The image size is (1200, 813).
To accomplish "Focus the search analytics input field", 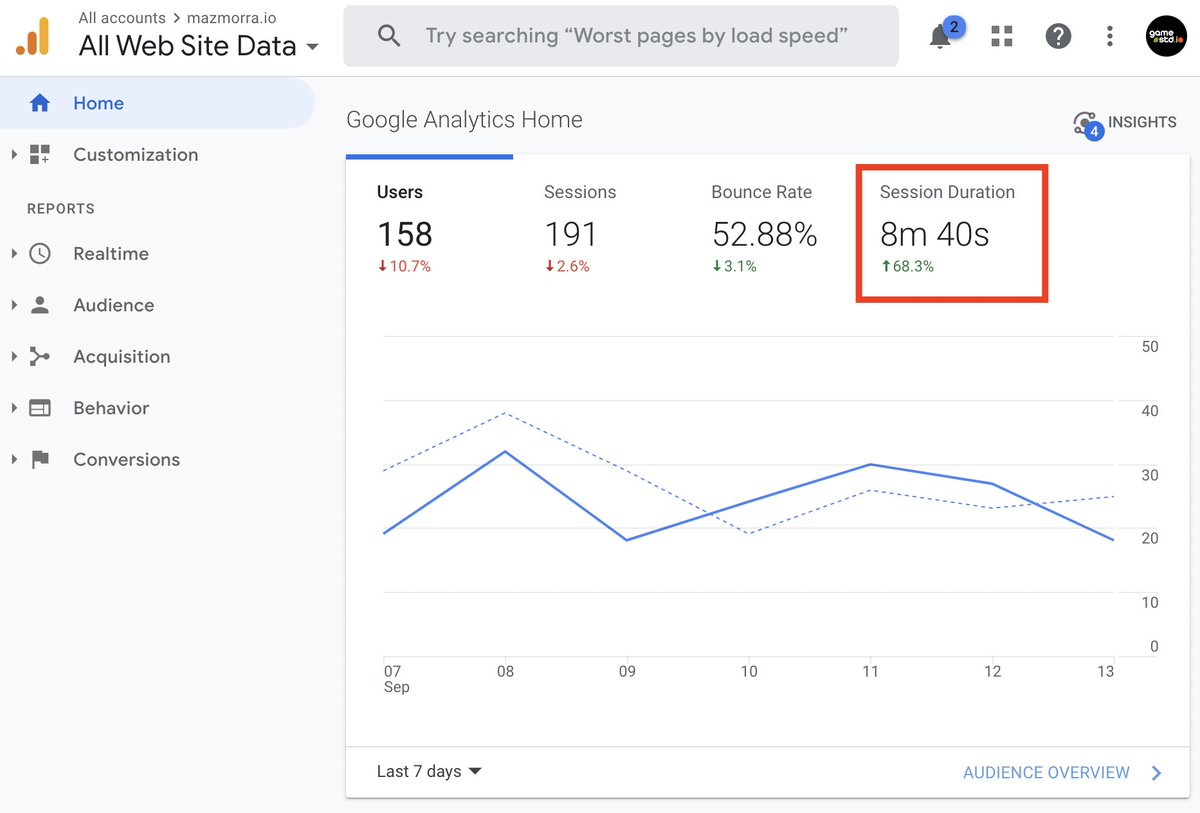I will [x=621, y=36].
